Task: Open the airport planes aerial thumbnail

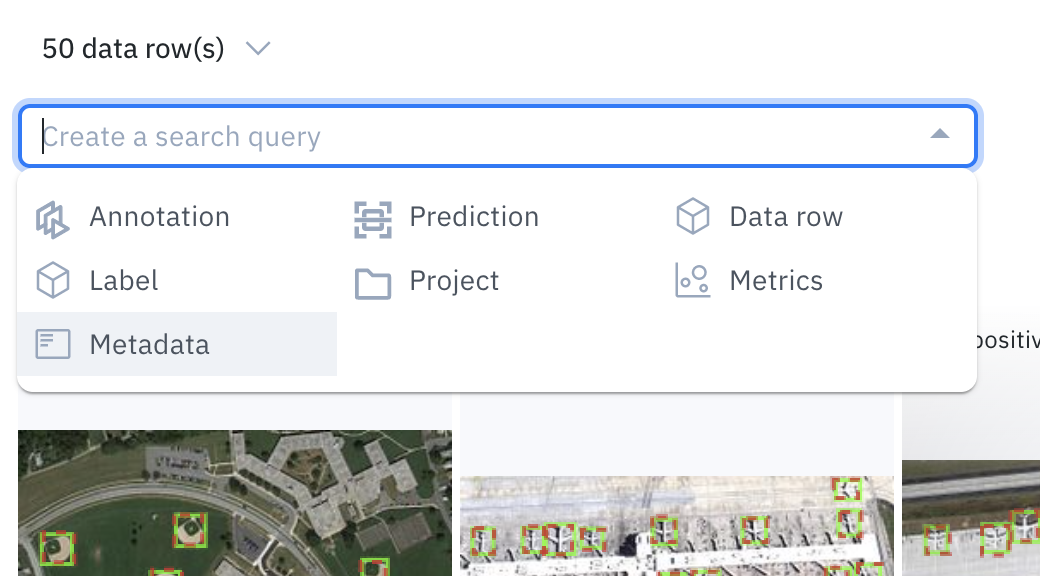Action: coord(677,526)
